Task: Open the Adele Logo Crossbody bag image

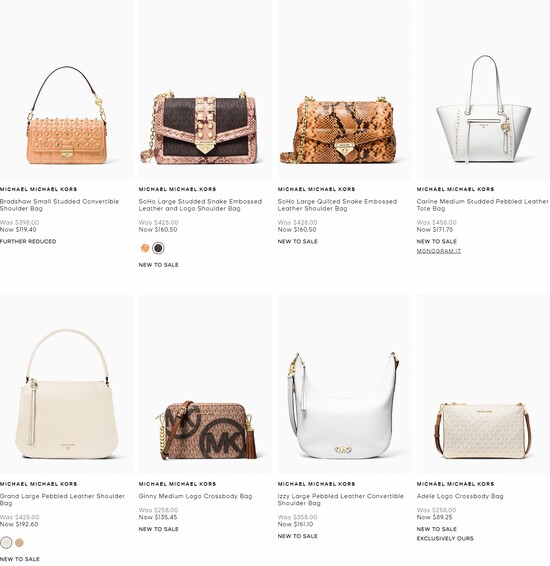Action: pyautogui.click(x=483, y=384)
